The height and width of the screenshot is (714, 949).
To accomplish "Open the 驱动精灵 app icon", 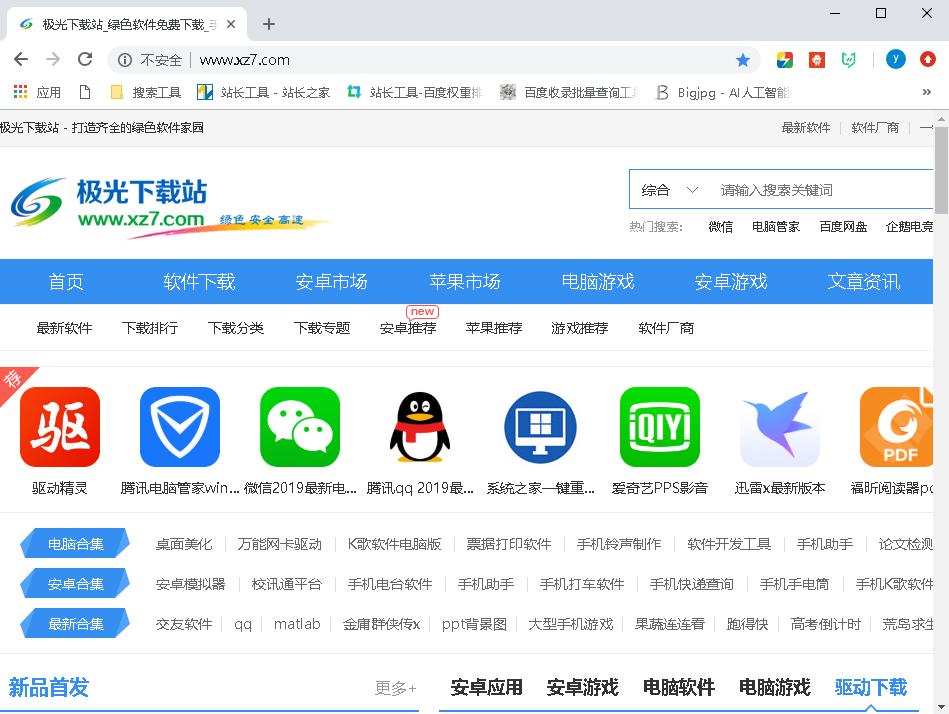I will (59, 426).
